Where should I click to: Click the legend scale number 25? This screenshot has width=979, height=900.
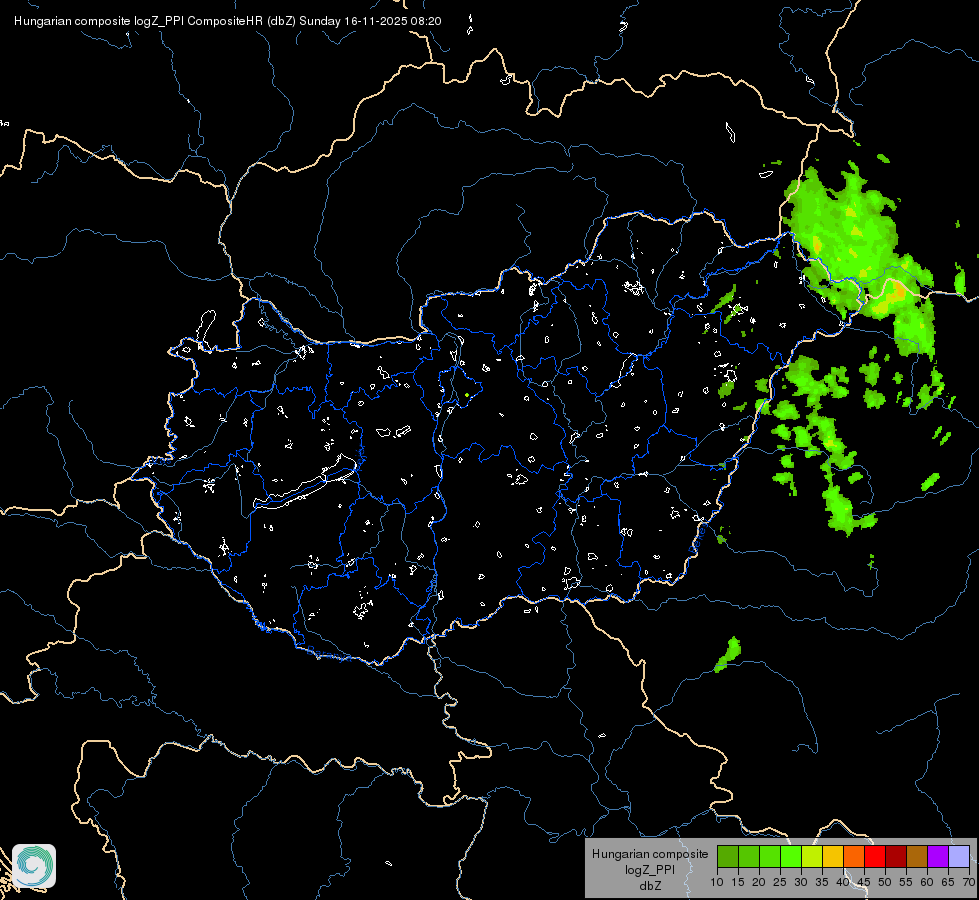pos(780,883)
